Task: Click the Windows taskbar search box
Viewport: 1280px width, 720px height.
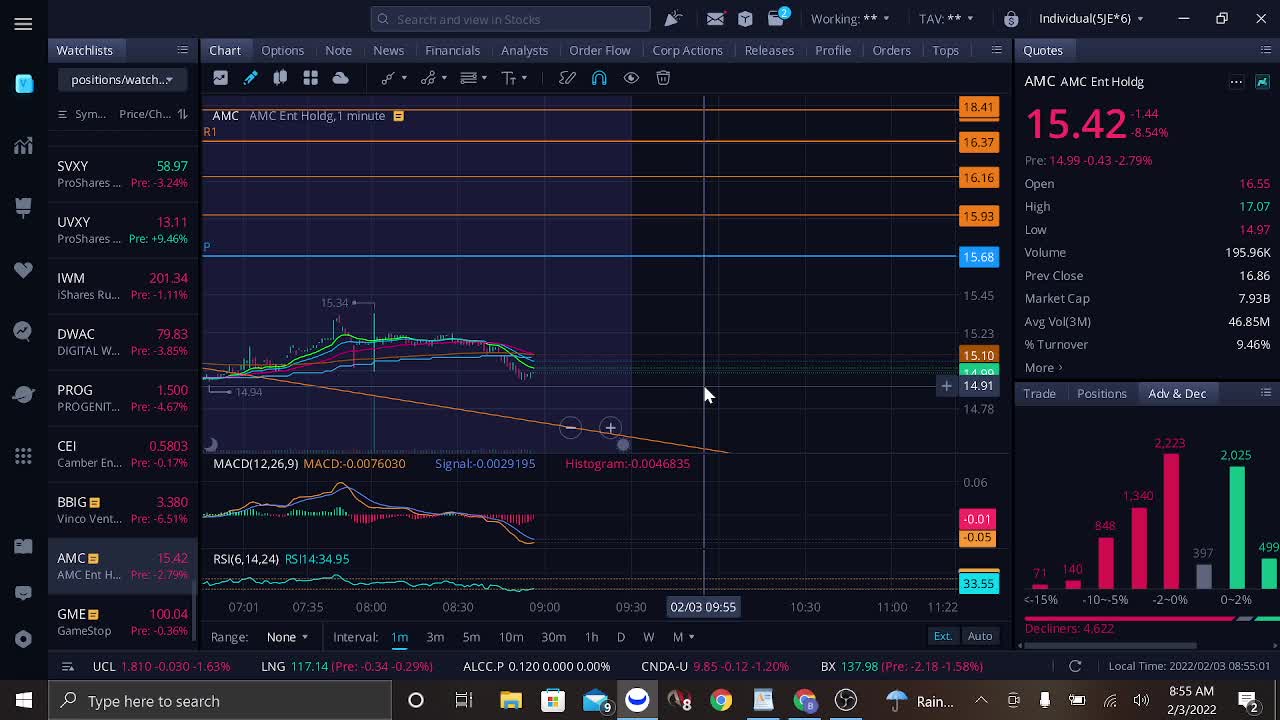Action: (x=220, y=700)
